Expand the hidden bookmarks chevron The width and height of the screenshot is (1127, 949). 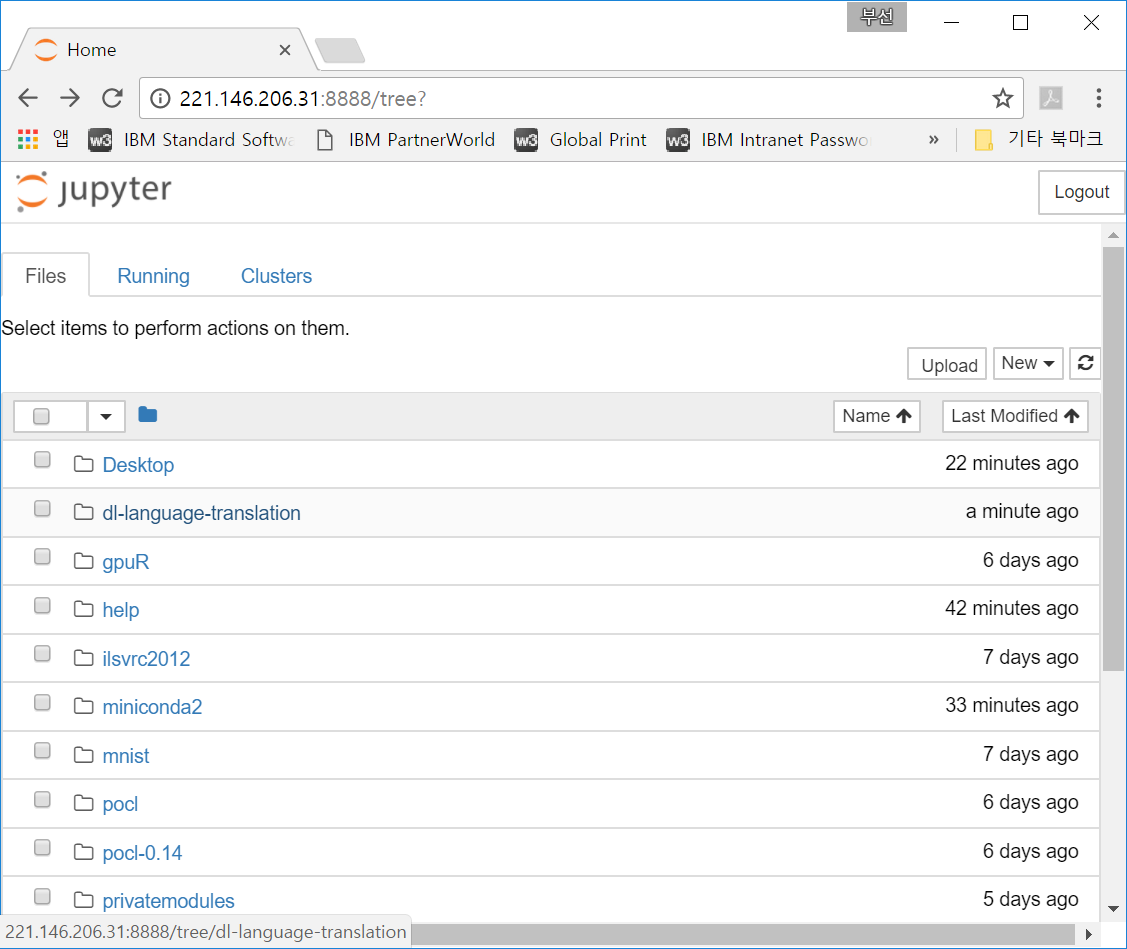[933, 139]
